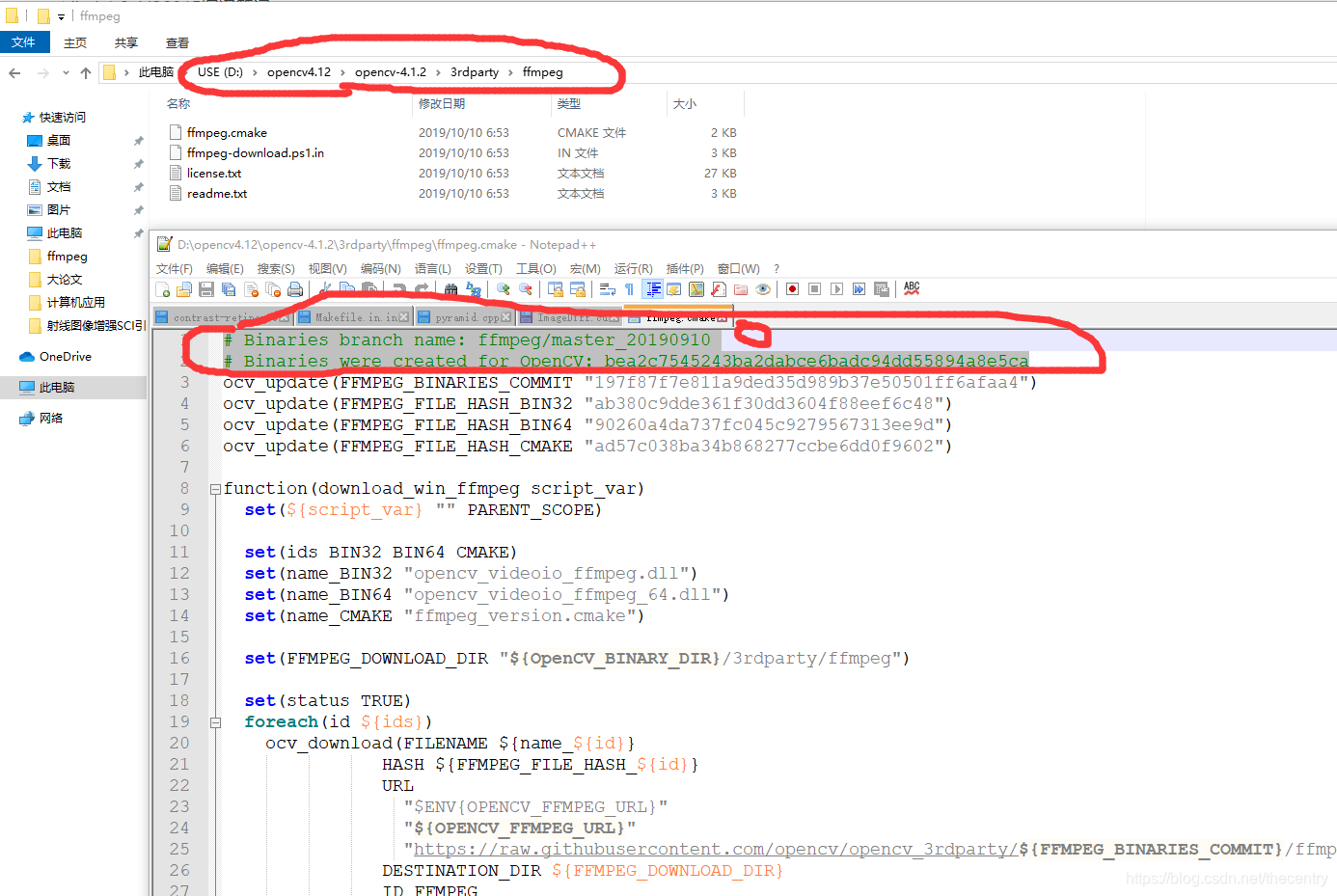Open 网络 in the navigation pane

coord(51,419)
